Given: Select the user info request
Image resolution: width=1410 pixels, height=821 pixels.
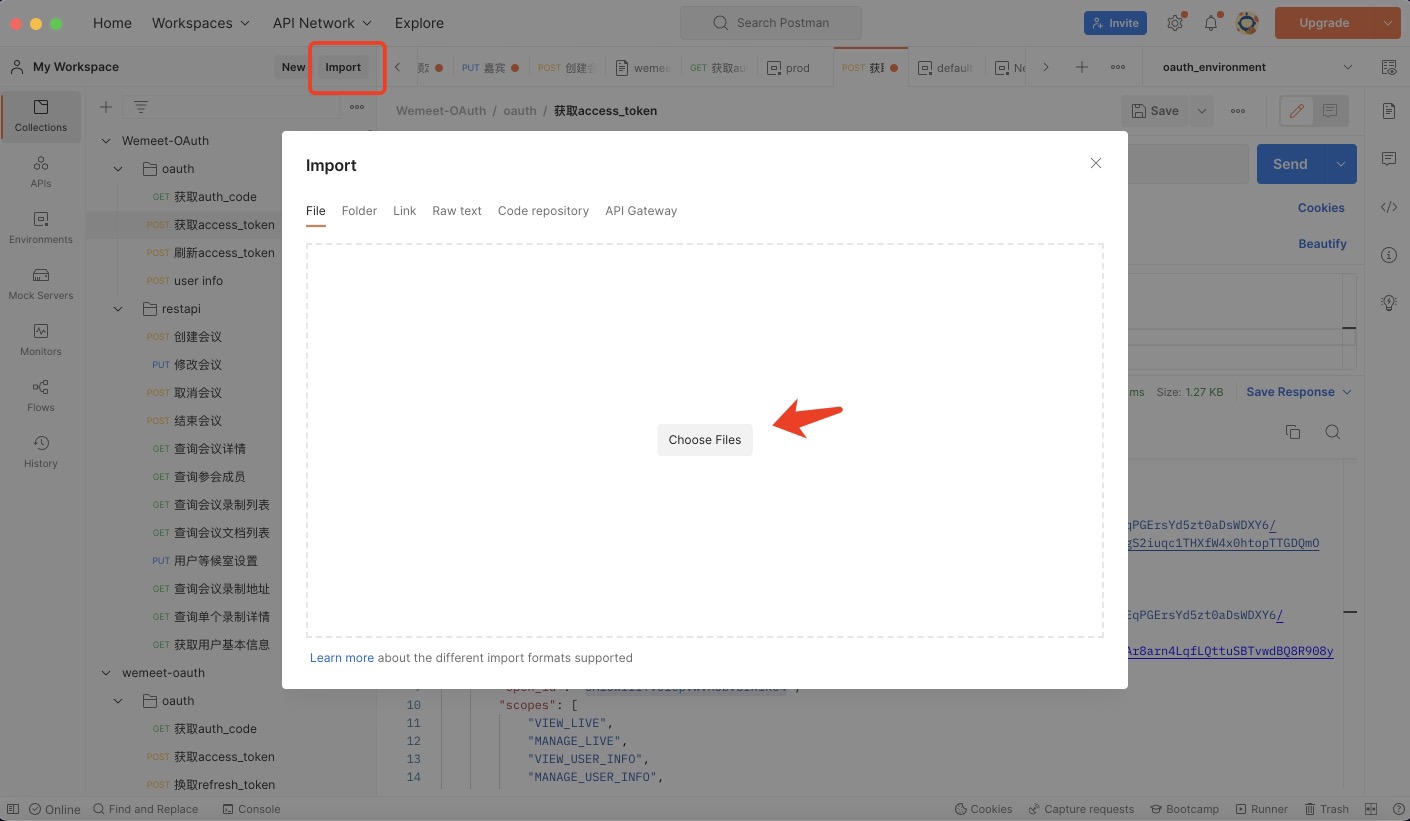Looking at the screenshot, I should click(x=198, y=281).
